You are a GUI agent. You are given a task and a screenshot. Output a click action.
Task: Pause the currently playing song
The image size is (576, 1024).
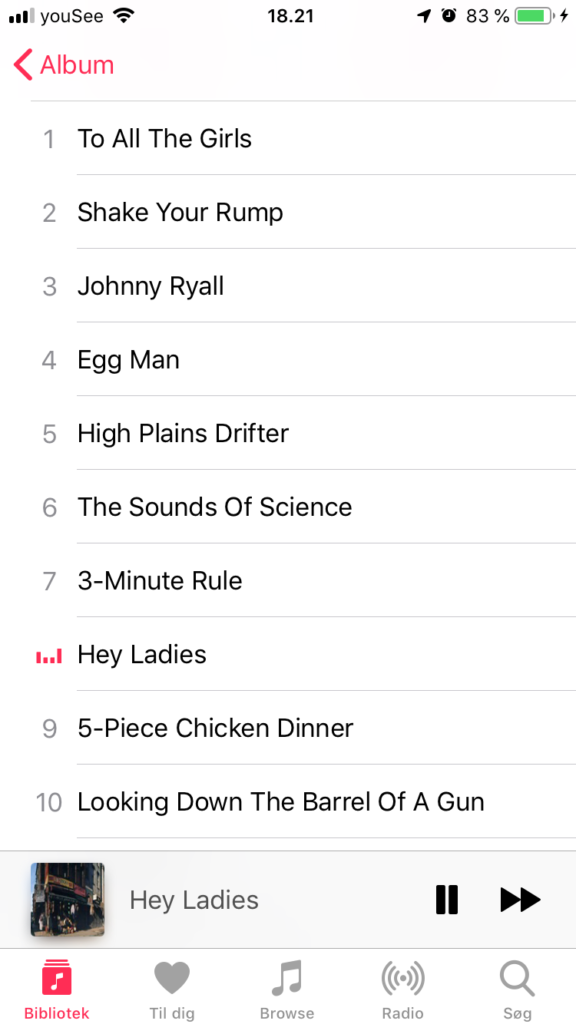[x=447, y=899]
